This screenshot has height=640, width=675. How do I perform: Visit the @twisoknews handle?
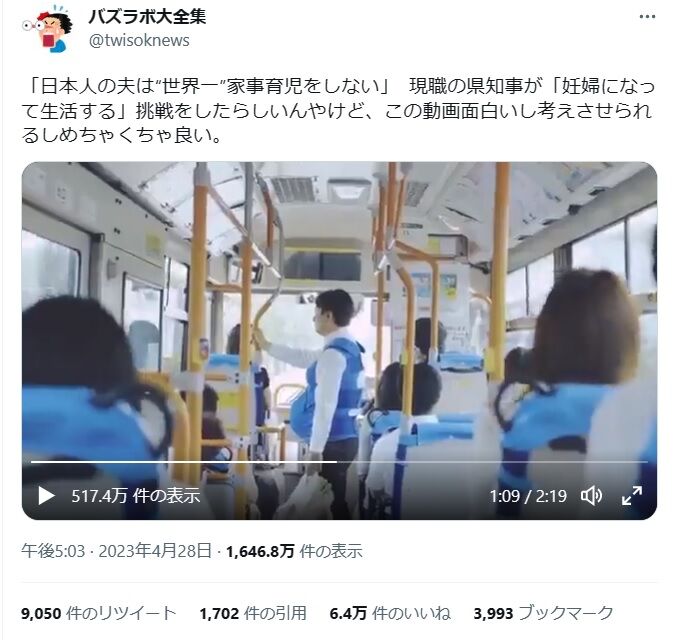[139, 40]
